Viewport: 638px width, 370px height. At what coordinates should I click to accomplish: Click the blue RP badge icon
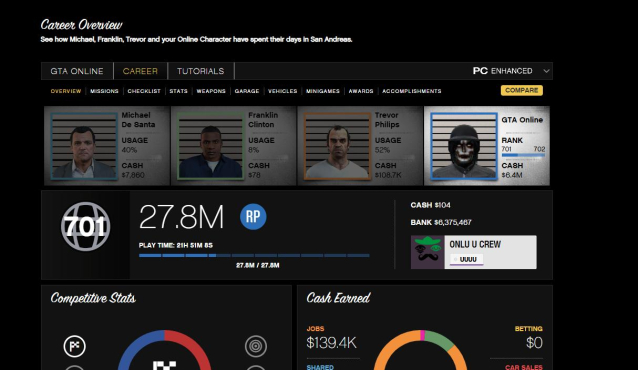[x=253, y=217]
